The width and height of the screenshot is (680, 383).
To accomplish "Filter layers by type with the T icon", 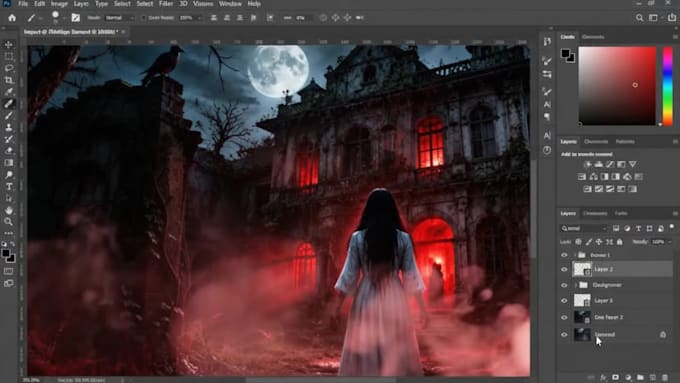I will 638,228.
